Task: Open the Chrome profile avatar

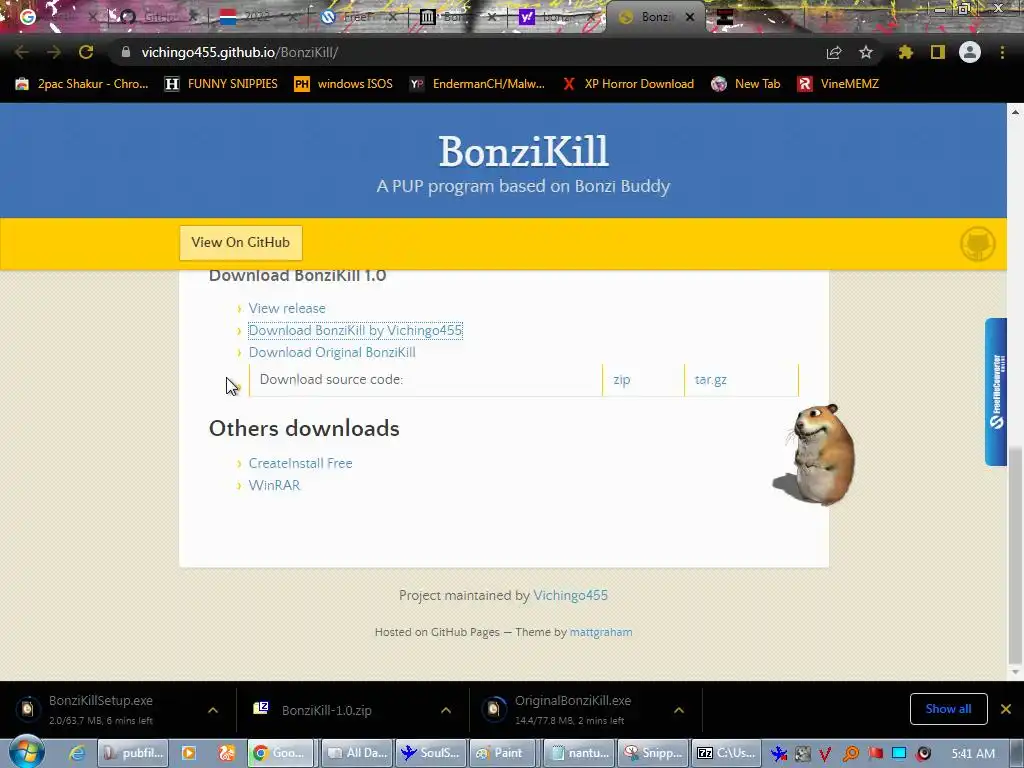Action: pyautogui.click(x=970, y=52)
